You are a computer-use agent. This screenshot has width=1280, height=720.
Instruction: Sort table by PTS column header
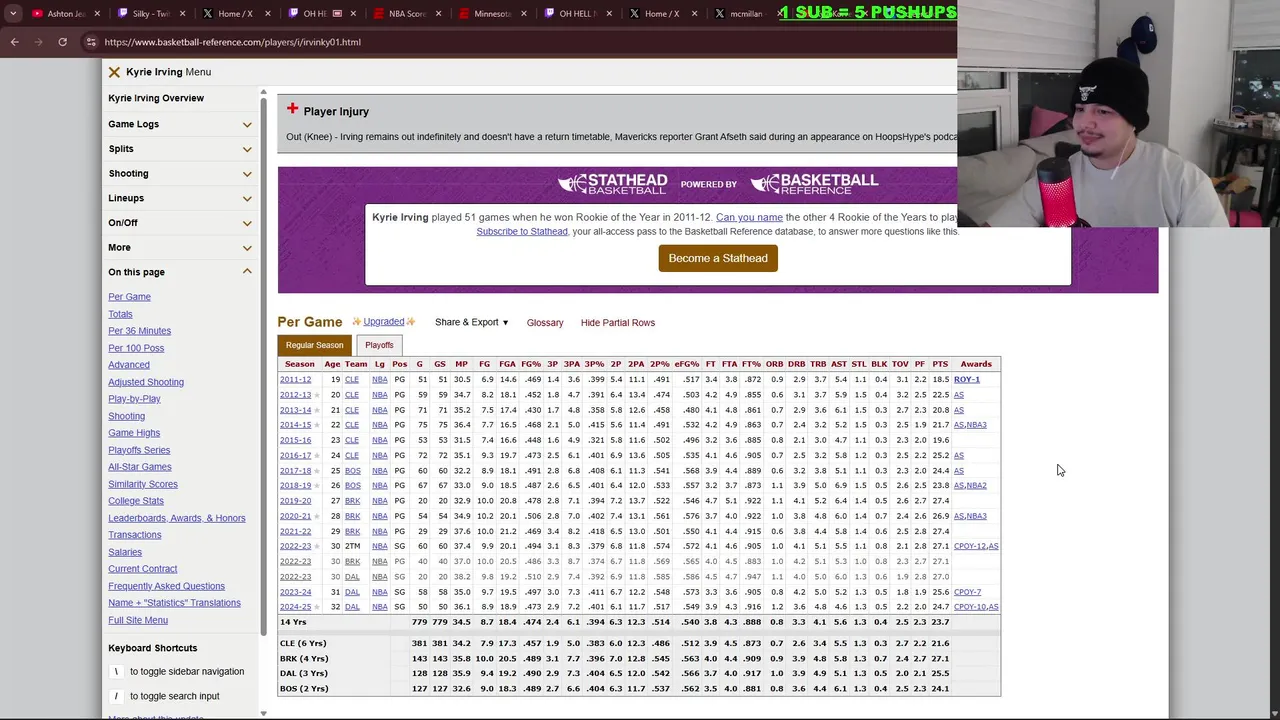[x=940, y=364]
